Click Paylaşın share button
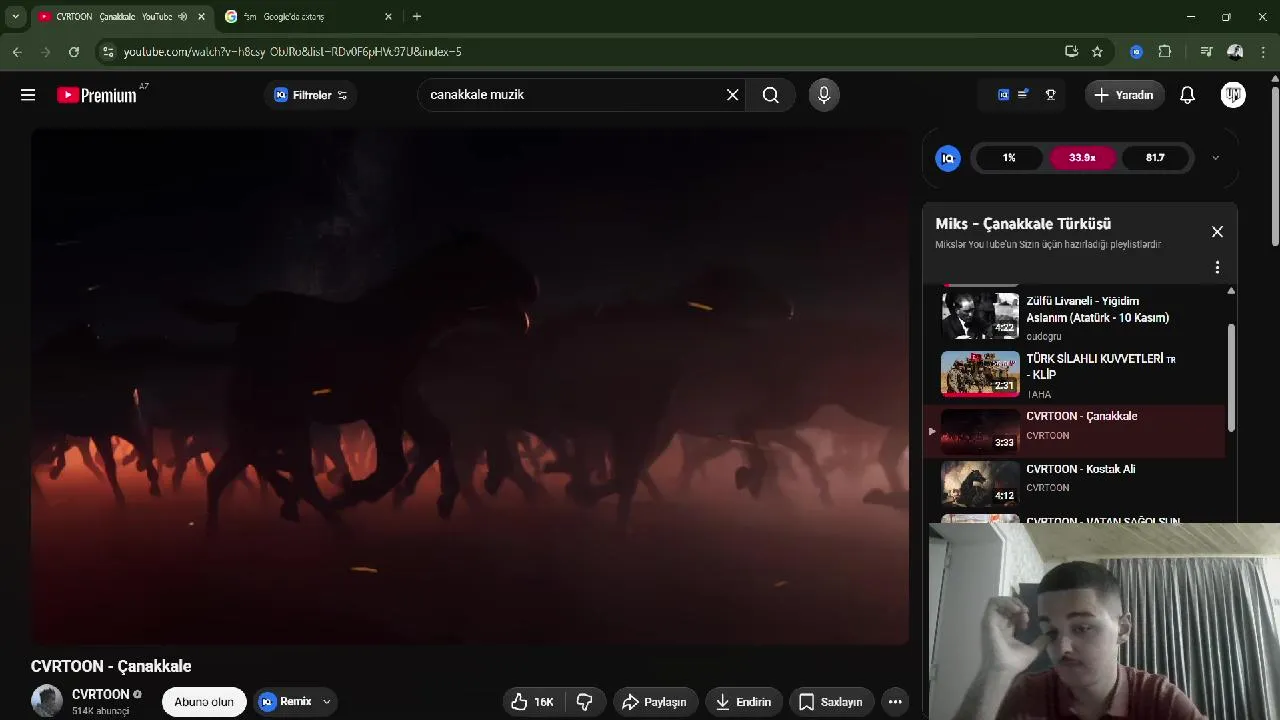 pyautogui.click(x=655, y=702)
